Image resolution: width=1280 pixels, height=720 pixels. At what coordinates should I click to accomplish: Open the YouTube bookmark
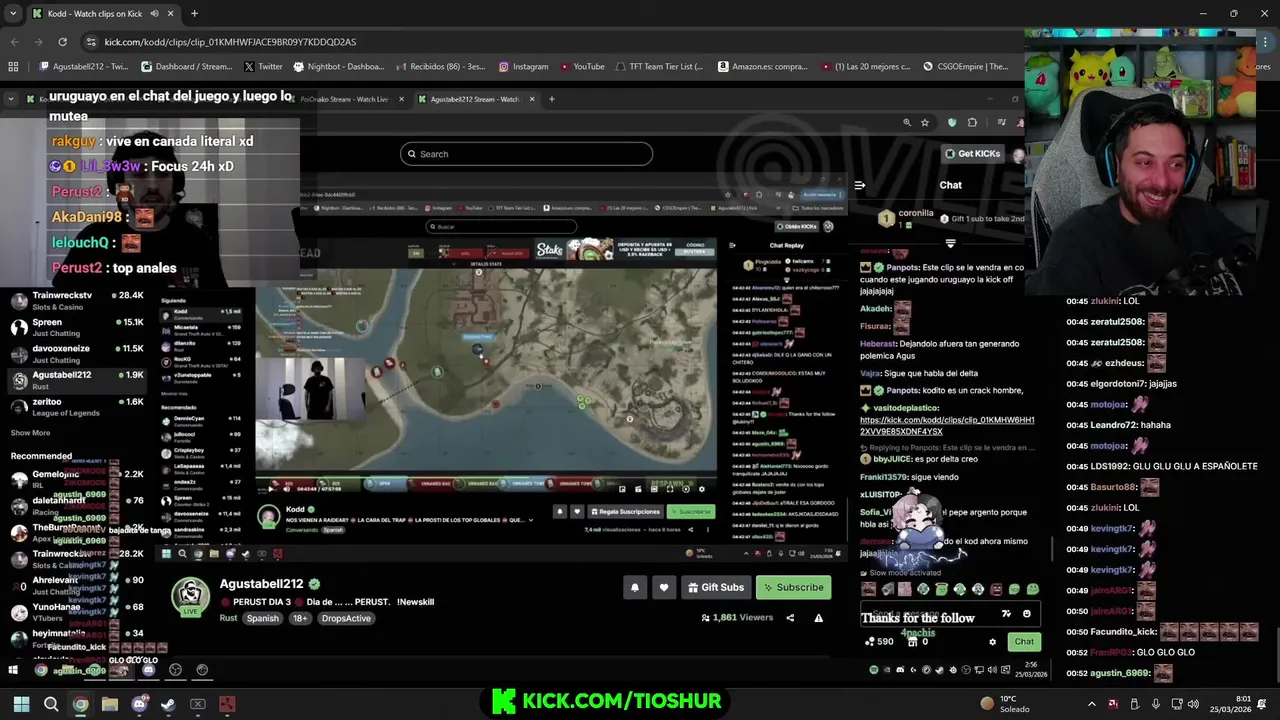[x=582, y=67]
